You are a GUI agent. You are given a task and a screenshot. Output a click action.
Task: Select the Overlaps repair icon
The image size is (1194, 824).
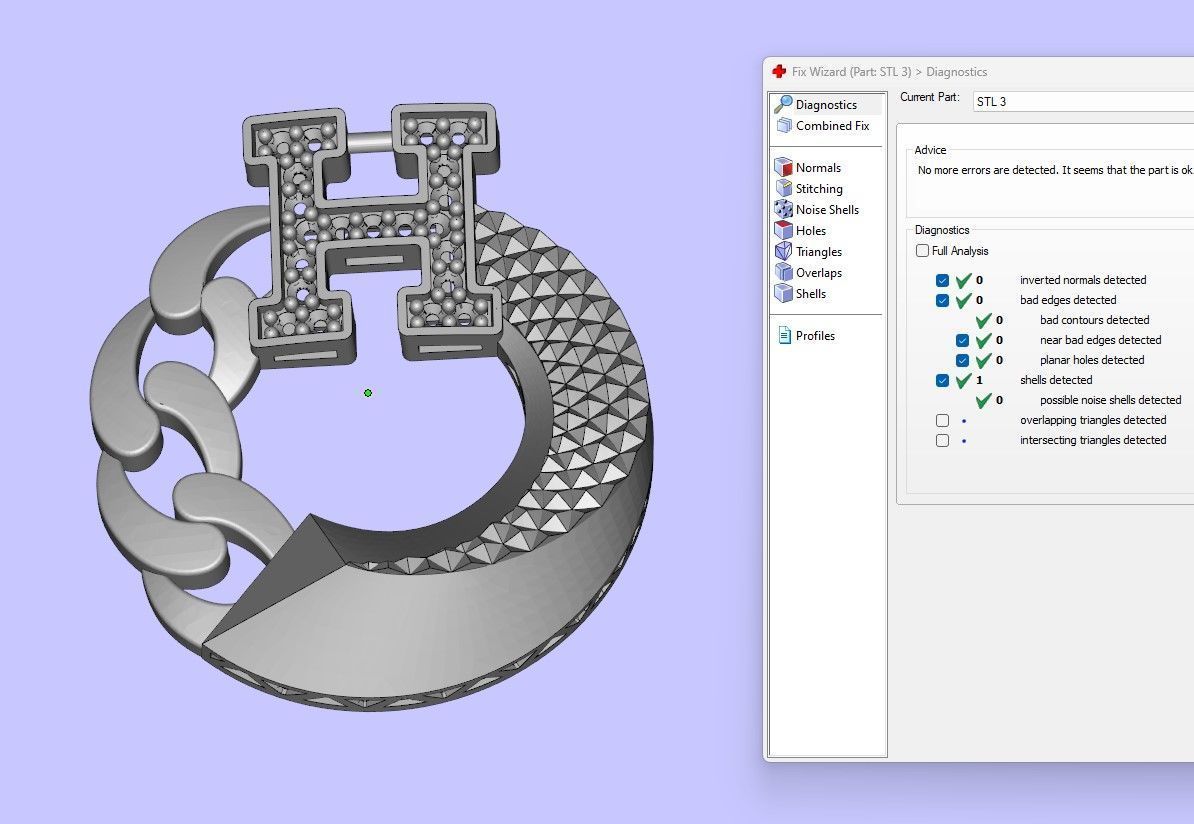tap(784, 272)
